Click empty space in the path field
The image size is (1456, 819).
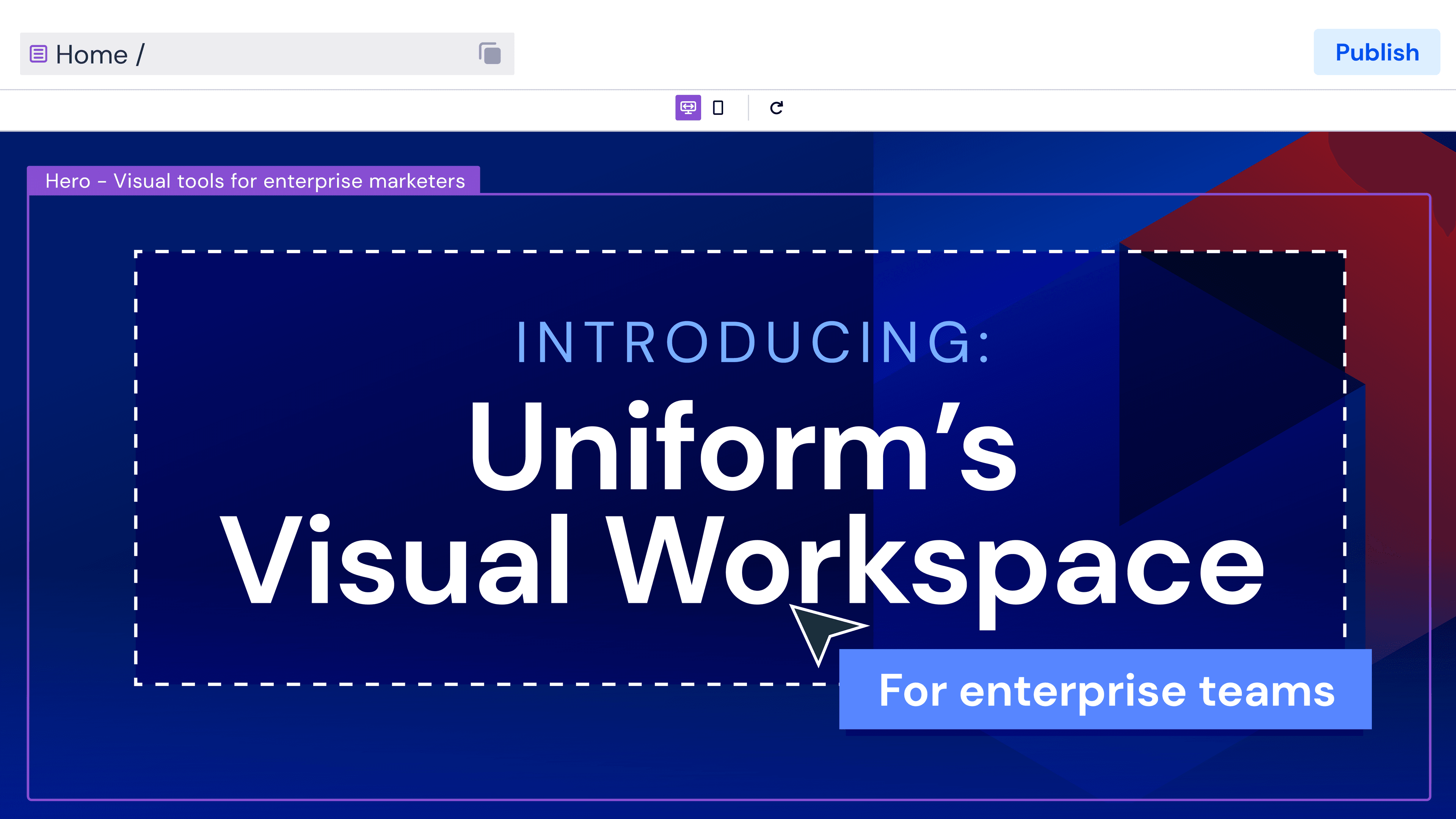(x=311, y=54)
